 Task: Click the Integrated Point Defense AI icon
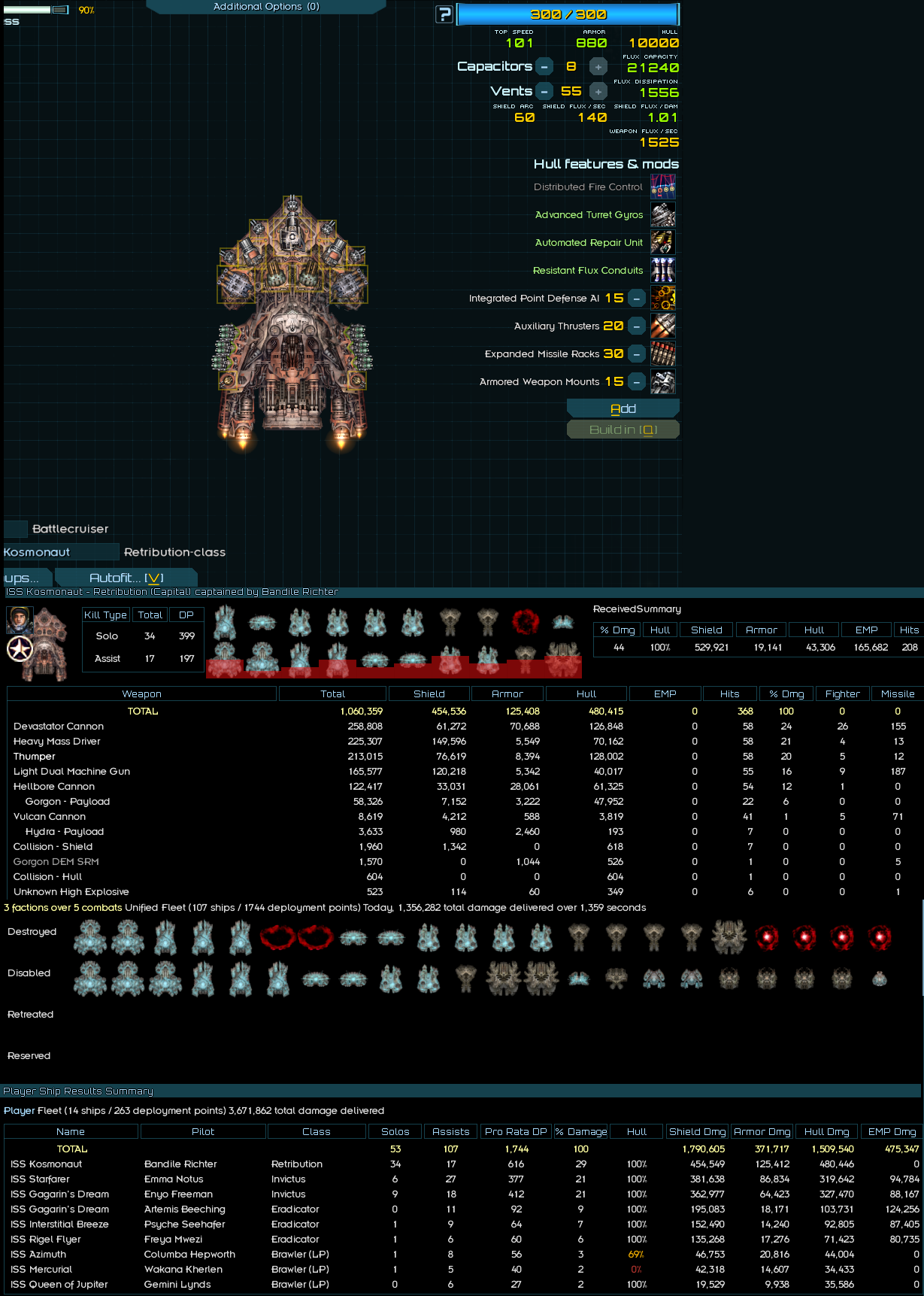point(663,298)
